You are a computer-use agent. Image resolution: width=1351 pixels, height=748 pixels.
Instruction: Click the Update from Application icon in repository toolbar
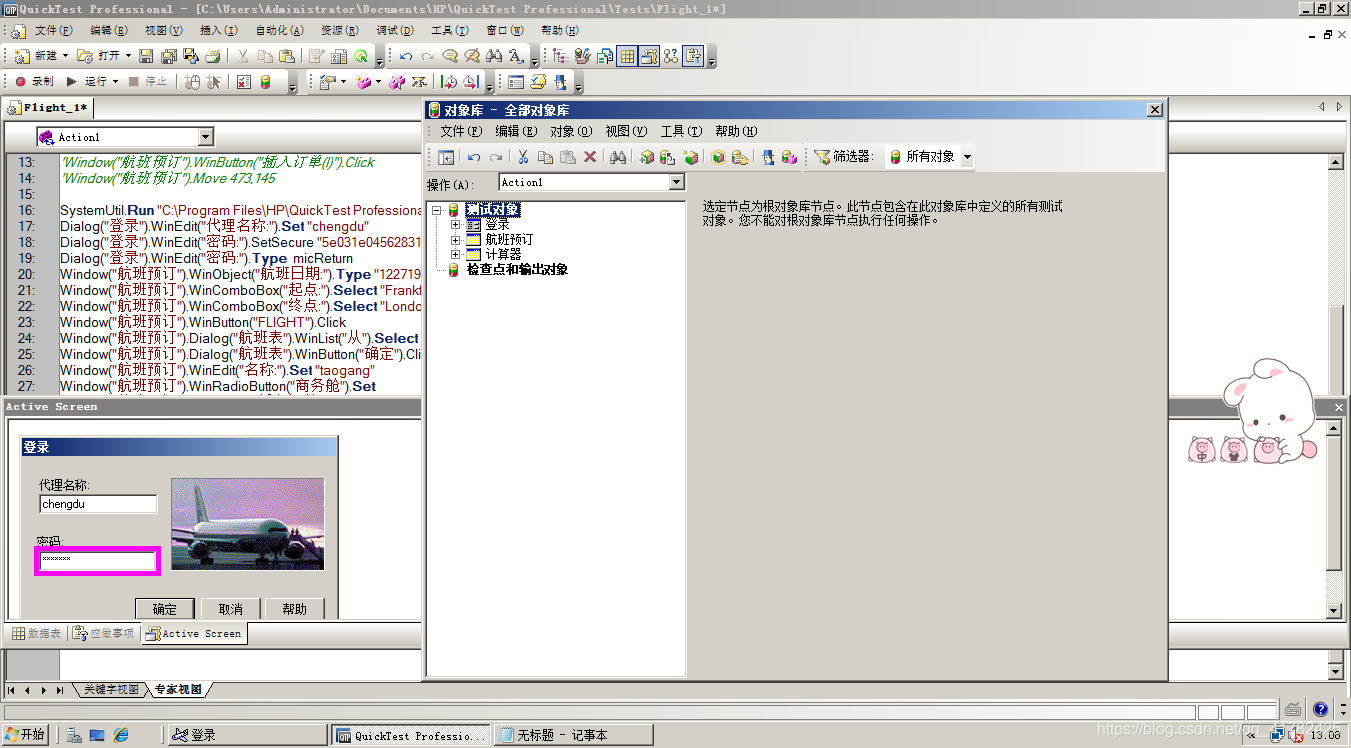667,157
